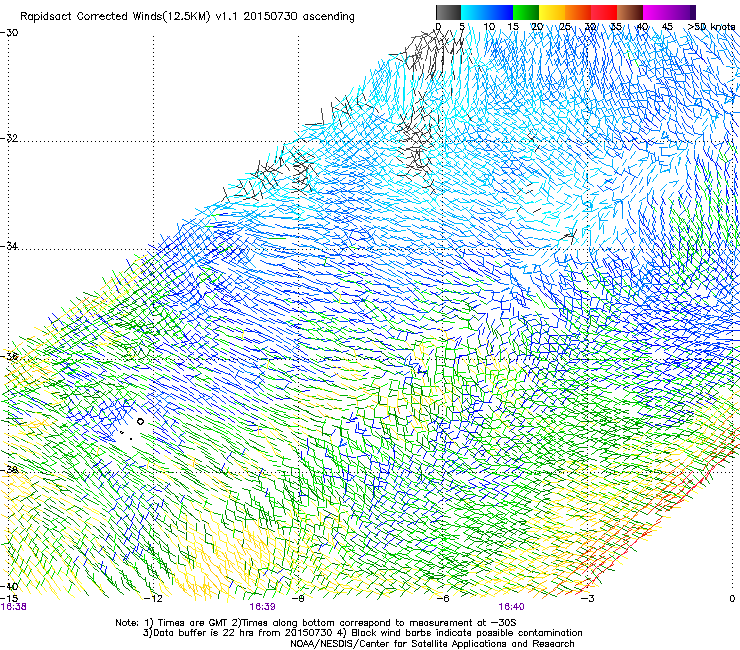Click the small black island circle marker
Image resolution: width=740 pixels, height=650 pixels.
tap(140, 422)
